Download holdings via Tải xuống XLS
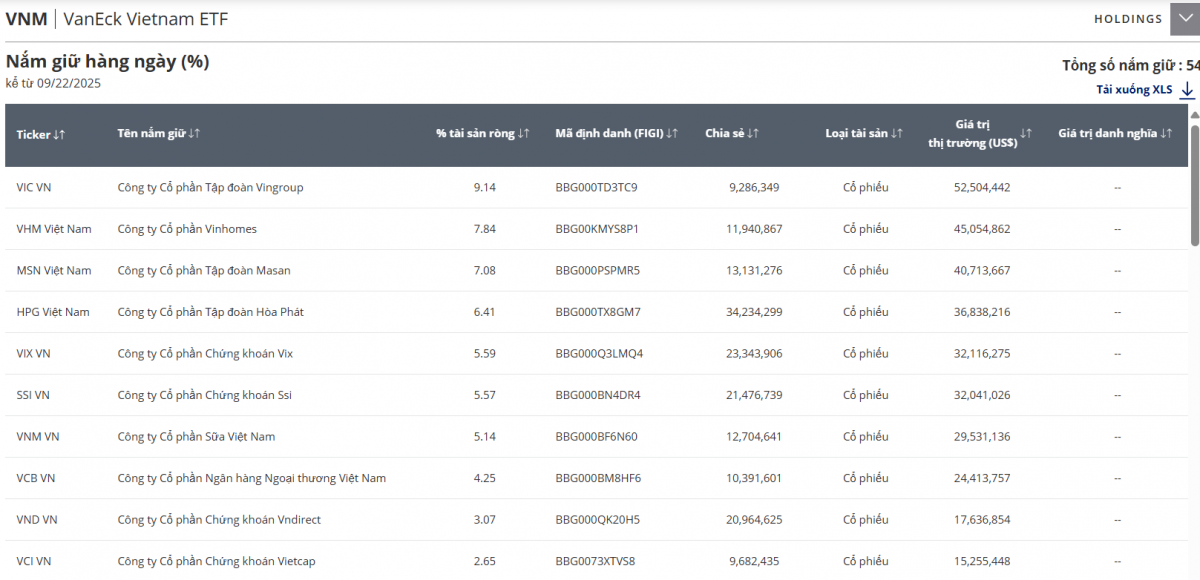The width and height of the screenshot is (1200, 580). coord(1134,90)
